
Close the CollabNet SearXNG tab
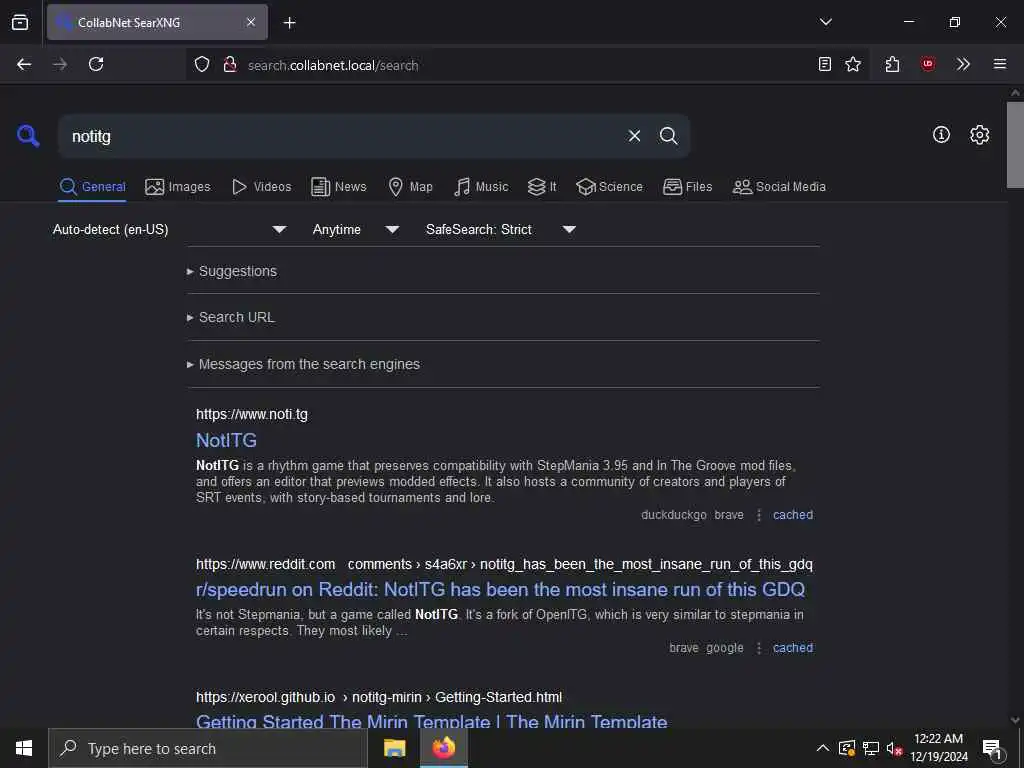(251, 22)
